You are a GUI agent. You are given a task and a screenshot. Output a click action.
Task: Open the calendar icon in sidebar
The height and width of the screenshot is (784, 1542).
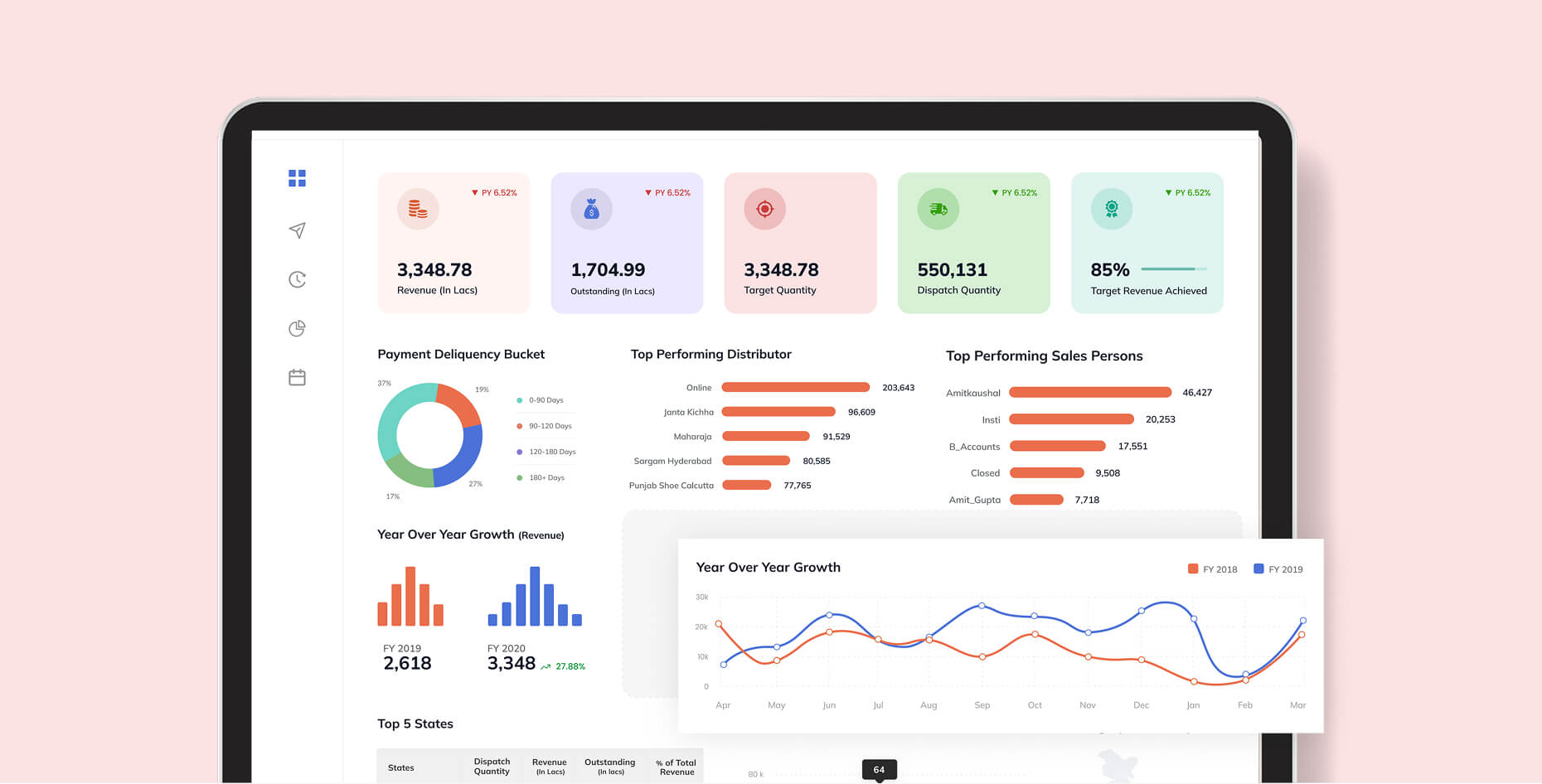[297, 378]
